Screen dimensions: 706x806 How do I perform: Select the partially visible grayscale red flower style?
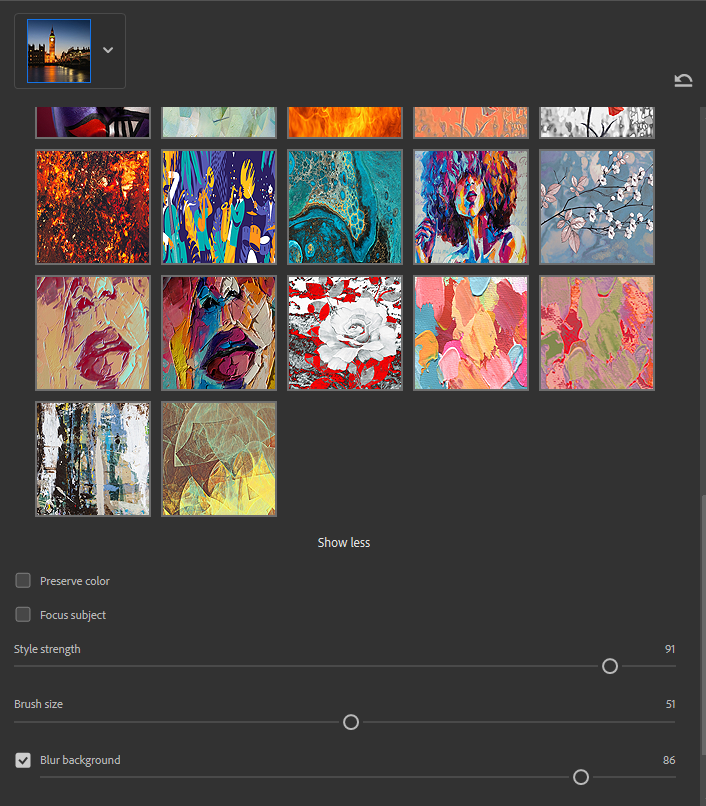pos(597,122)
